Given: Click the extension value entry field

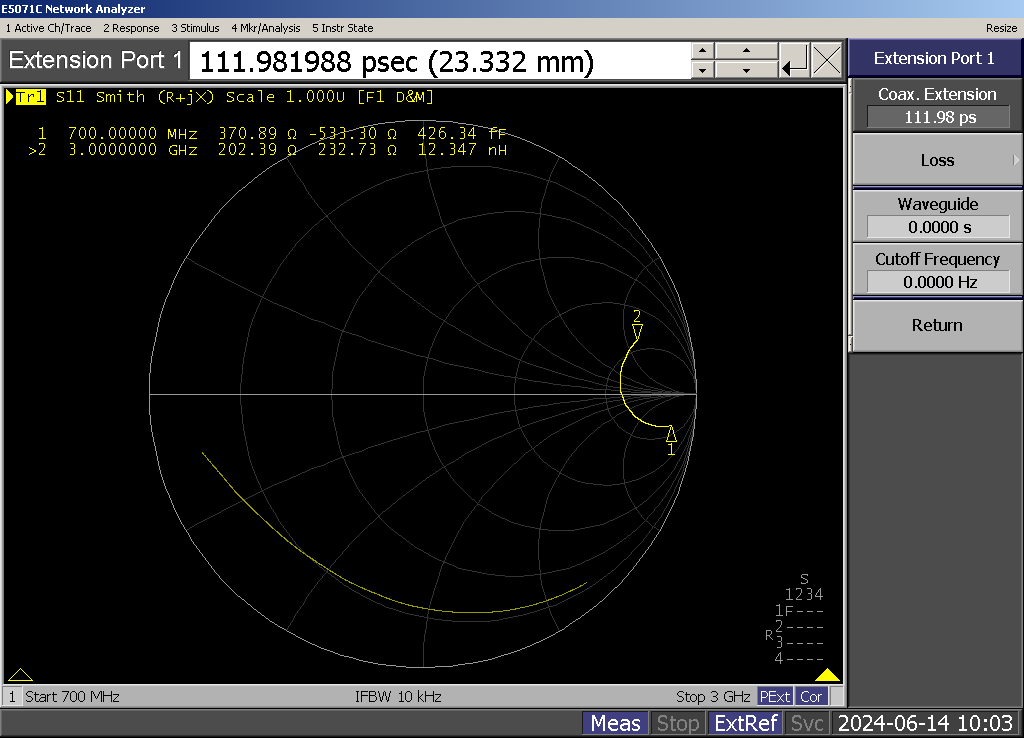Looking at the screenshot, I should (x=438, y=62).
